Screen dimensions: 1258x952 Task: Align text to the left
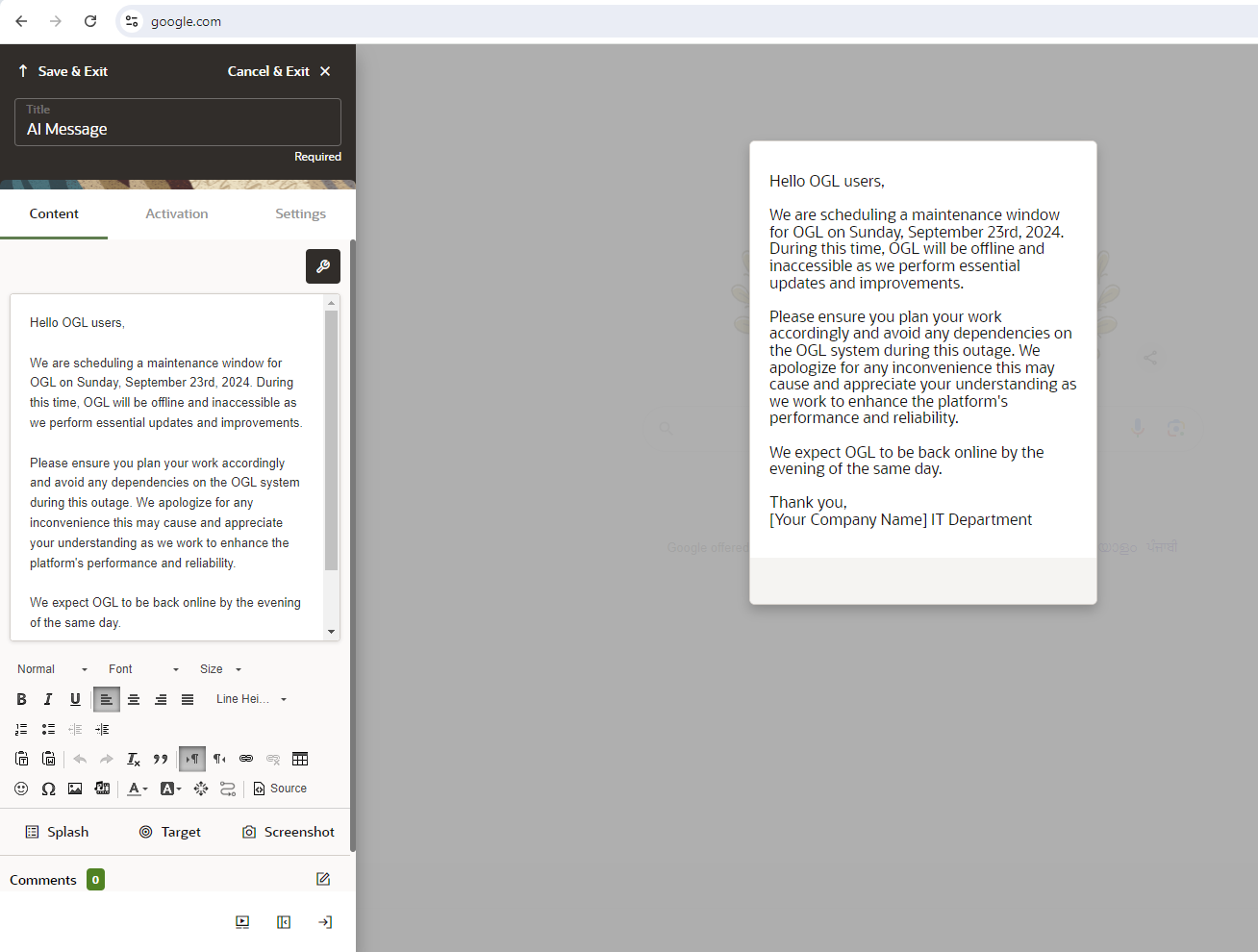pos(107,699)
